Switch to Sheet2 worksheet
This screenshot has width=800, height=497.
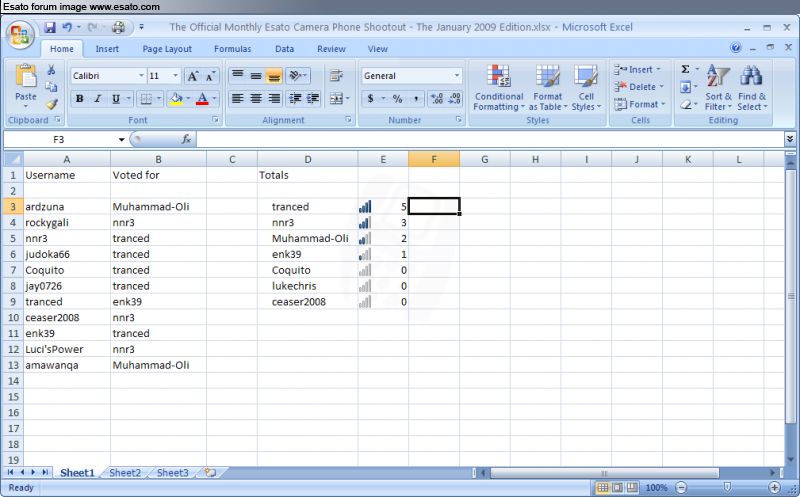125,473
